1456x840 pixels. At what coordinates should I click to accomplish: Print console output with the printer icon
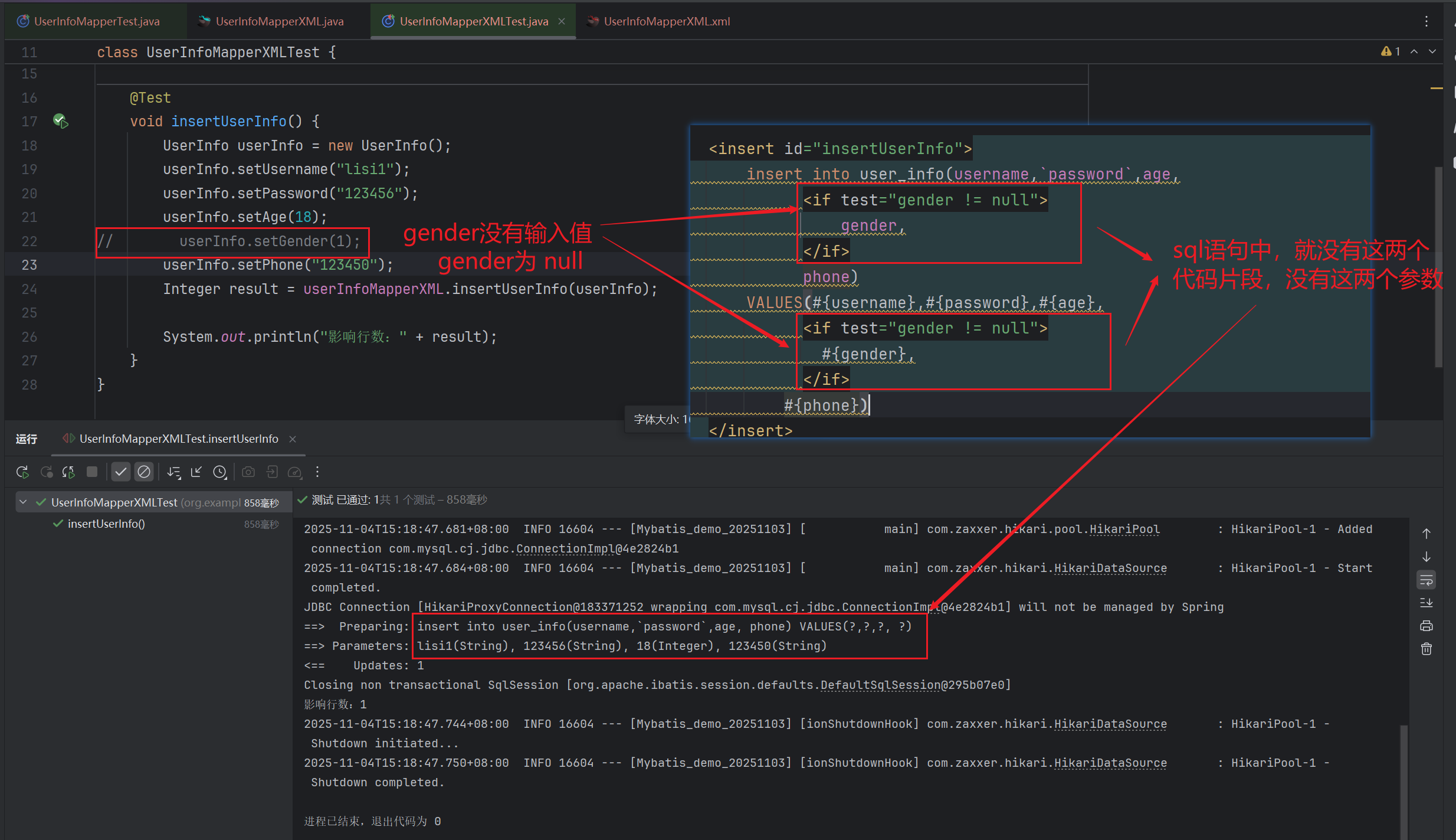pos(1427,626)
